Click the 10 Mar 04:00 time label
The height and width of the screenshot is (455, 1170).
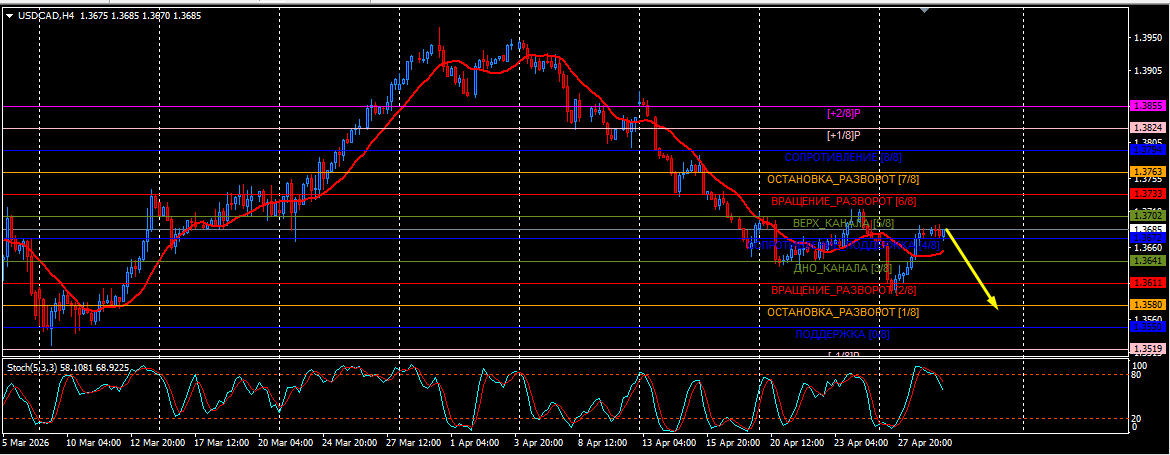[93, 442]
